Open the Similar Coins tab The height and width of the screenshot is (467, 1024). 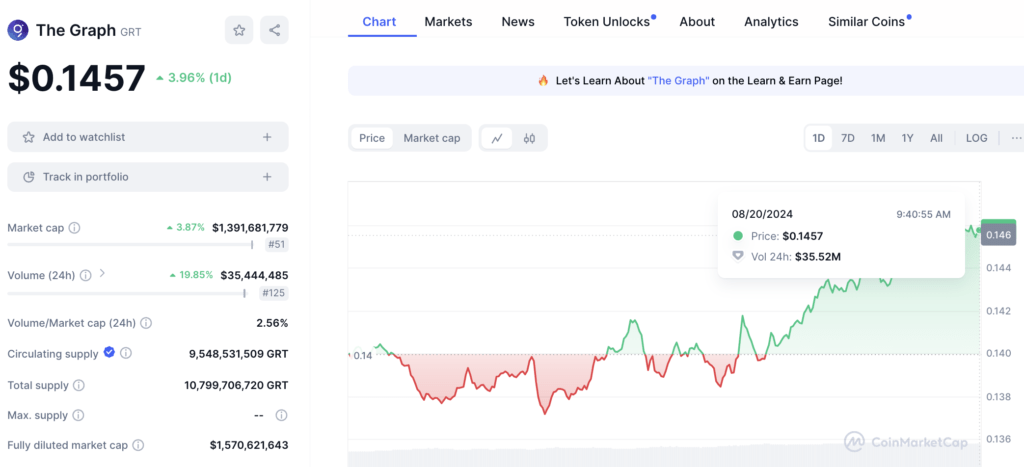867,22
